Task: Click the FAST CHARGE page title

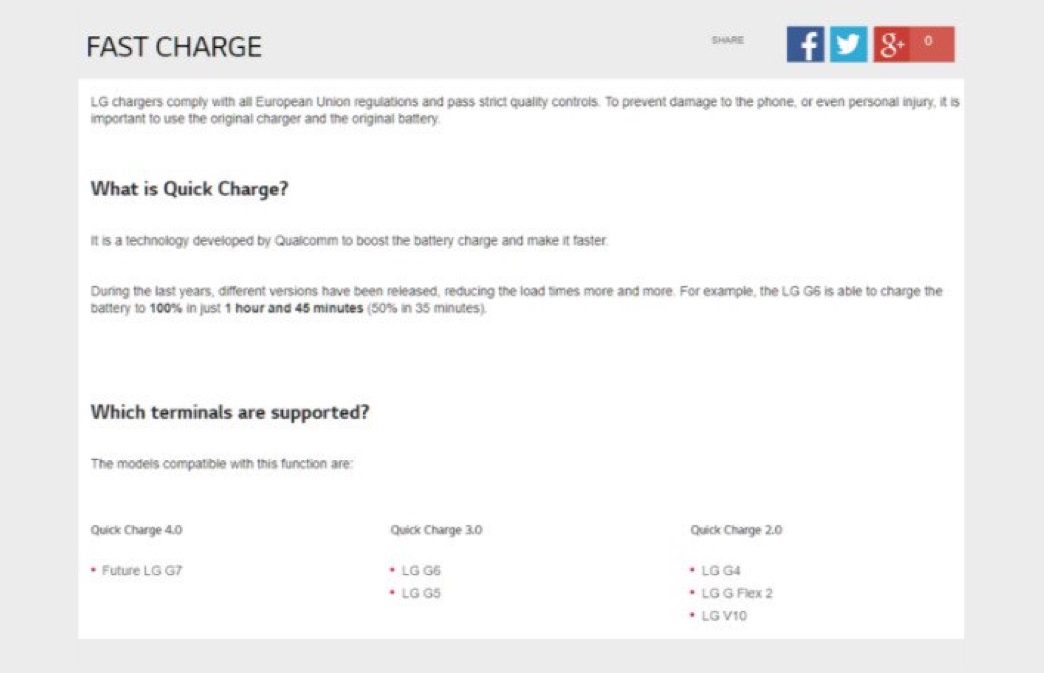Action: (x=174, y=47)
